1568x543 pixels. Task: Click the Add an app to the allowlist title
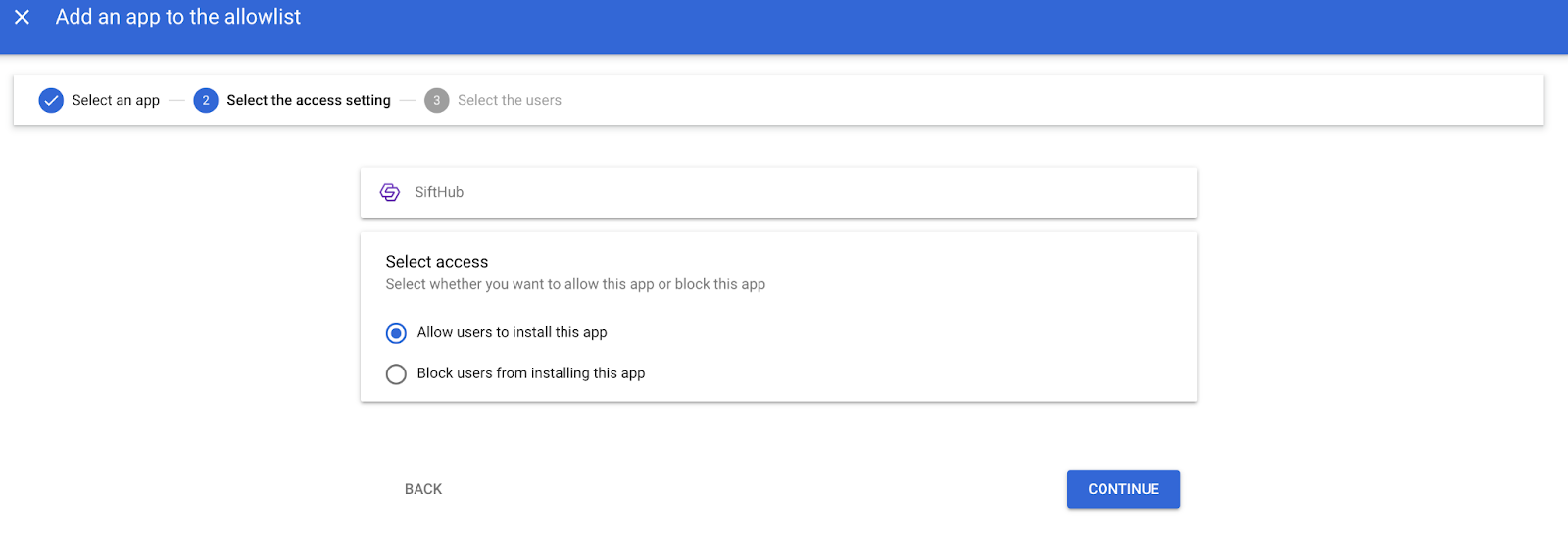pos(178,17)
